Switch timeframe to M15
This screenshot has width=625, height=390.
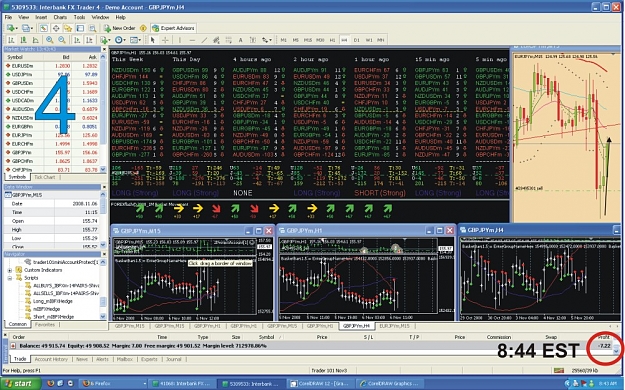pos(308,40)
